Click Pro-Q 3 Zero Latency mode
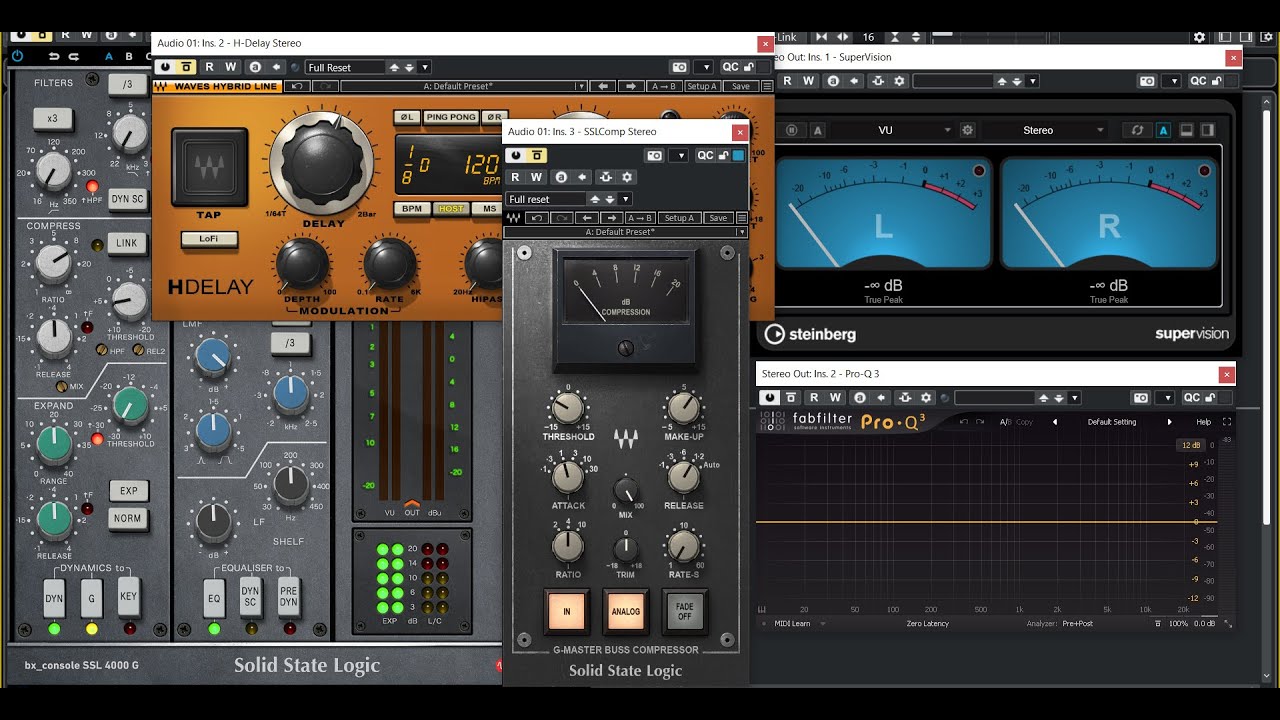The image size is (1280, 720). (927, 623)
